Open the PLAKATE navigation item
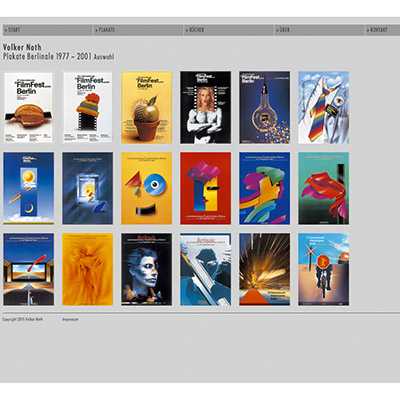The image size is (400, 400). click(x=138, y=30)
